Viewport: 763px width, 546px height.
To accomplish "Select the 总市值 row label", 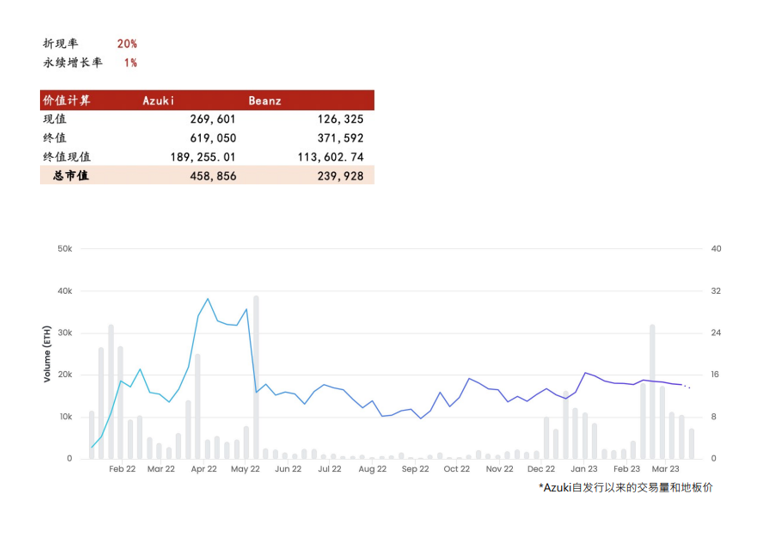I will 71,175.
